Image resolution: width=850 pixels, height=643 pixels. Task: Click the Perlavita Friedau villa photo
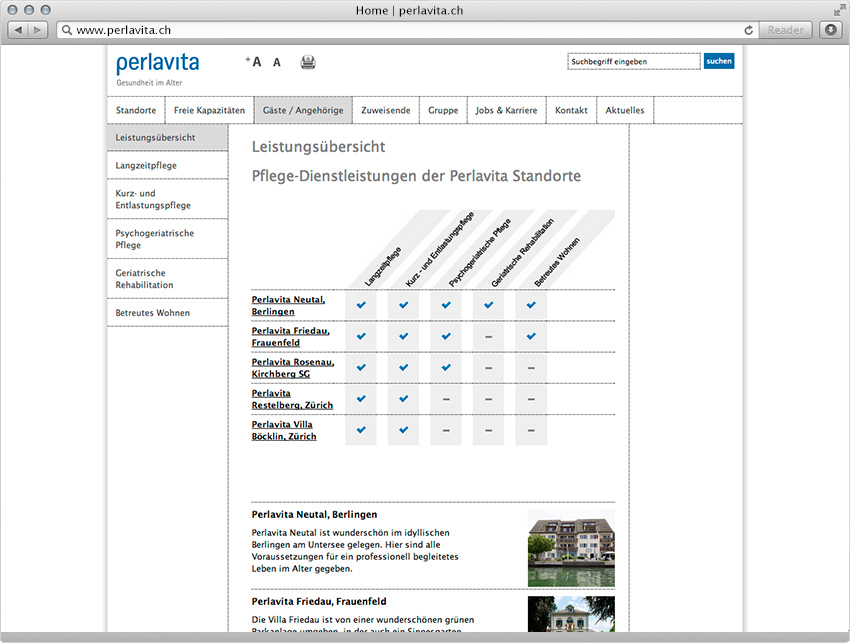(x=571, y=614)
